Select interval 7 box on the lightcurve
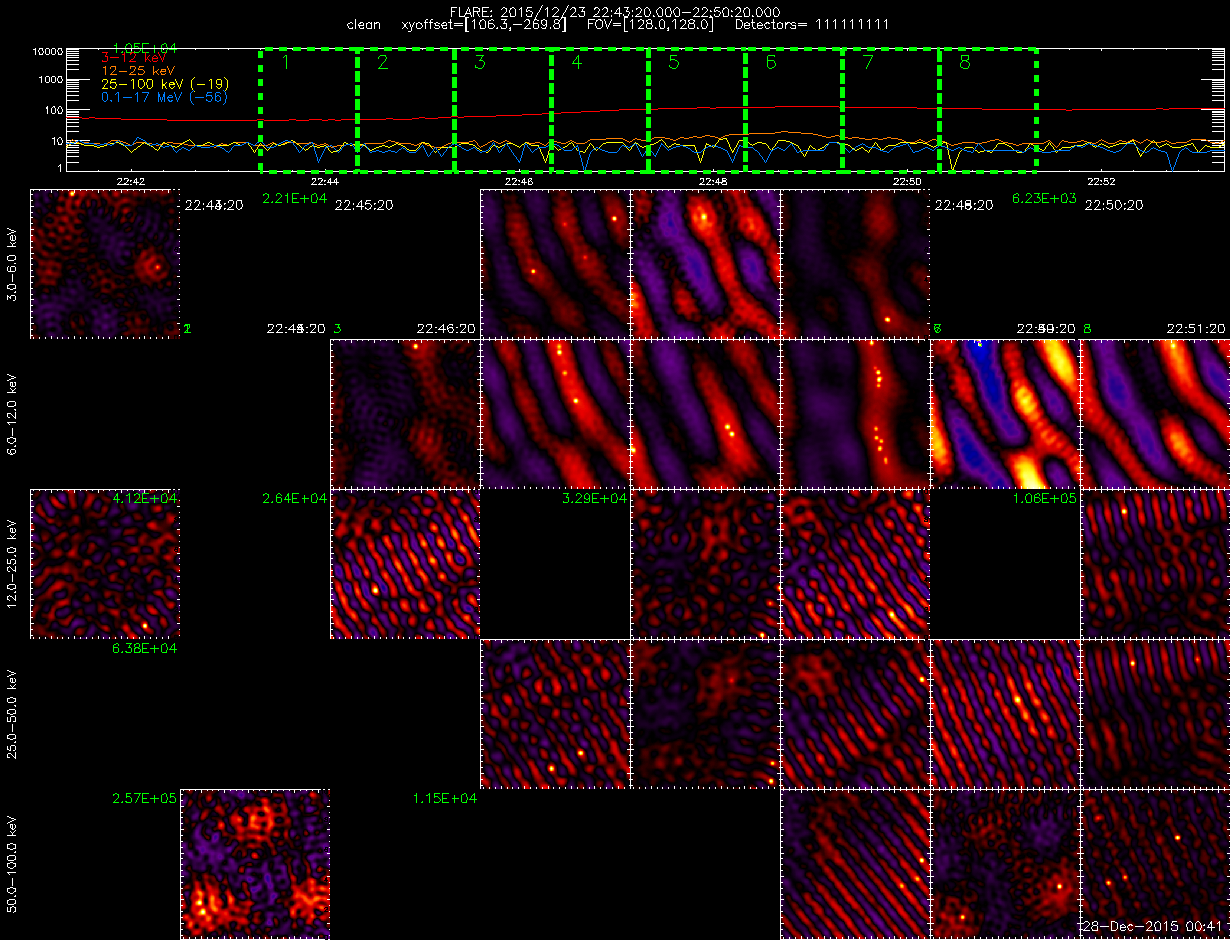This screenshot has height=940, width=1230. click(x=891, y=109)
